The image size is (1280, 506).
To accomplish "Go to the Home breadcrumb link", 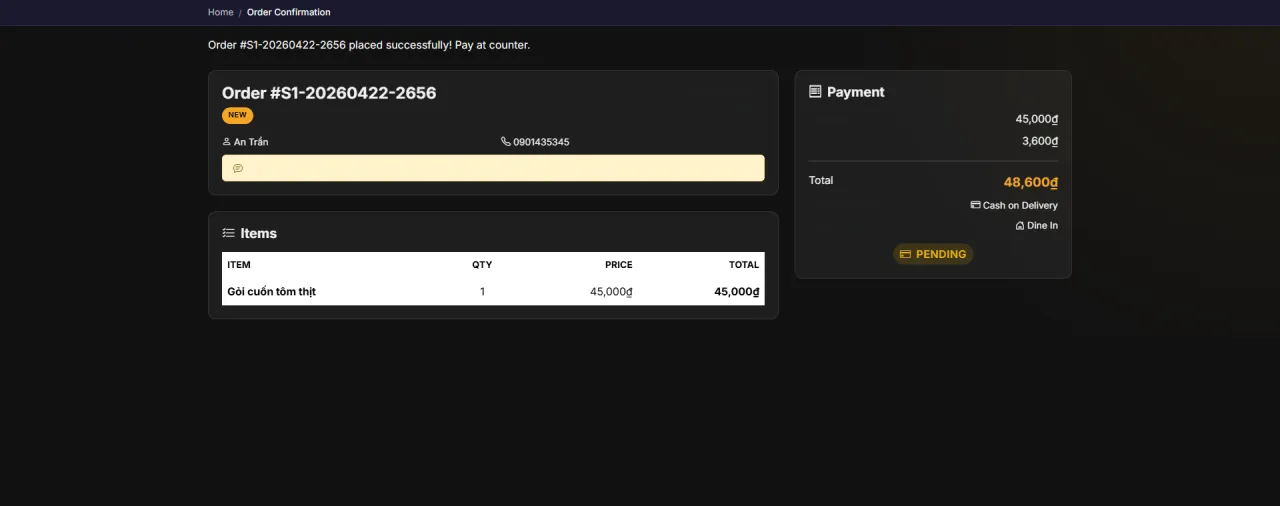I will click(220, 12).
